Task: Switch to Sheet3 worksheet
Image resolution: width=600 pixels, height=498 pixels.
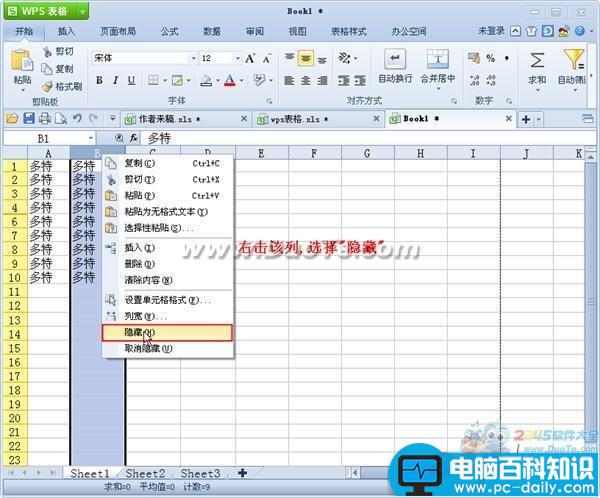Action: 201,474
